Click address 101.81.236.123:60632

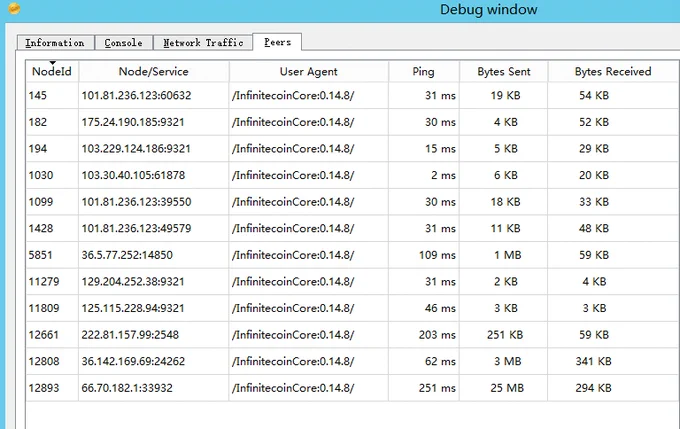click(x=136, y=95)
